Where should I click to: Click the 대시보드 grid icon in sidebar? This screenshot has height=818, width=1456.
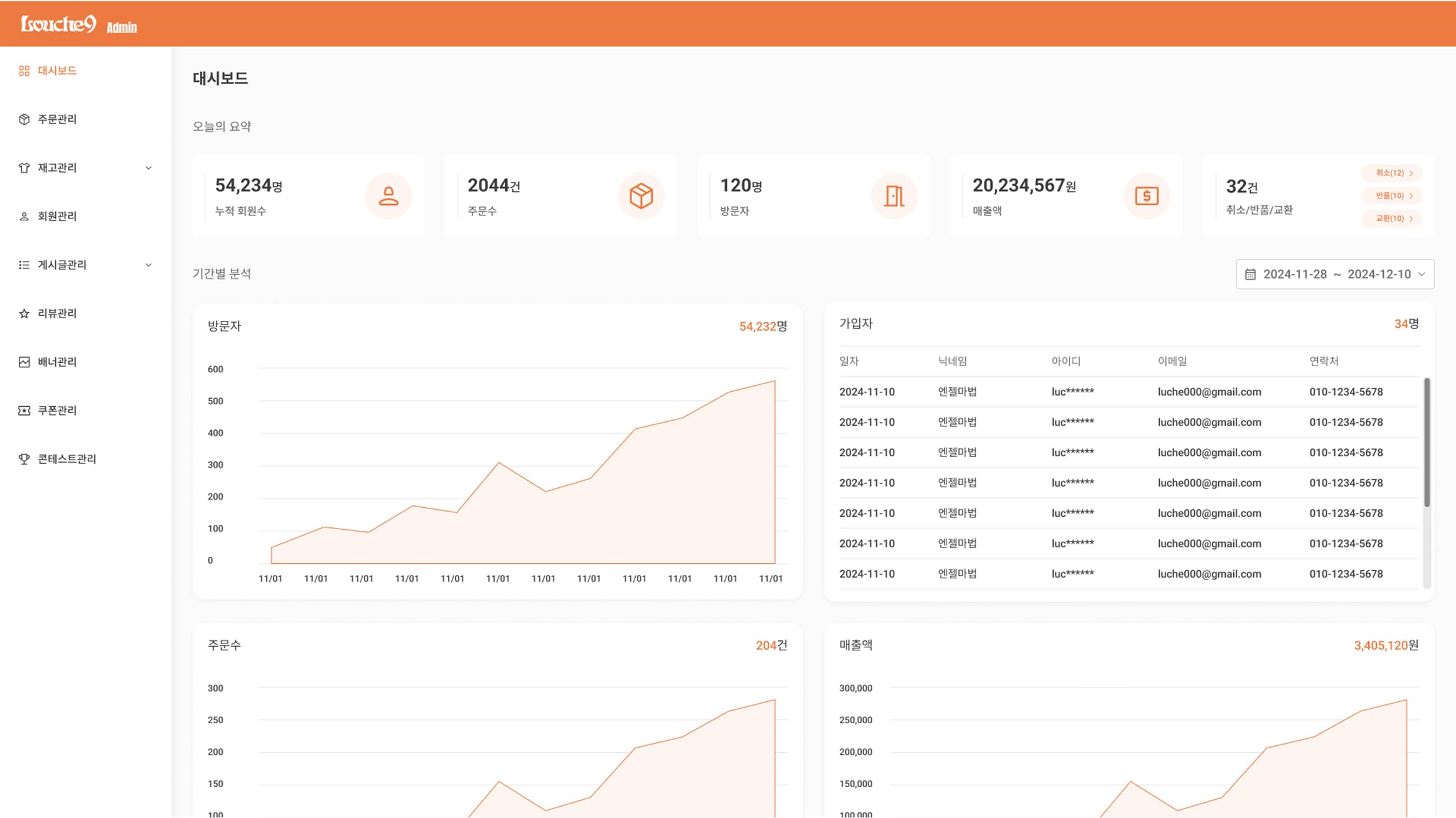[x=24, y=71]
